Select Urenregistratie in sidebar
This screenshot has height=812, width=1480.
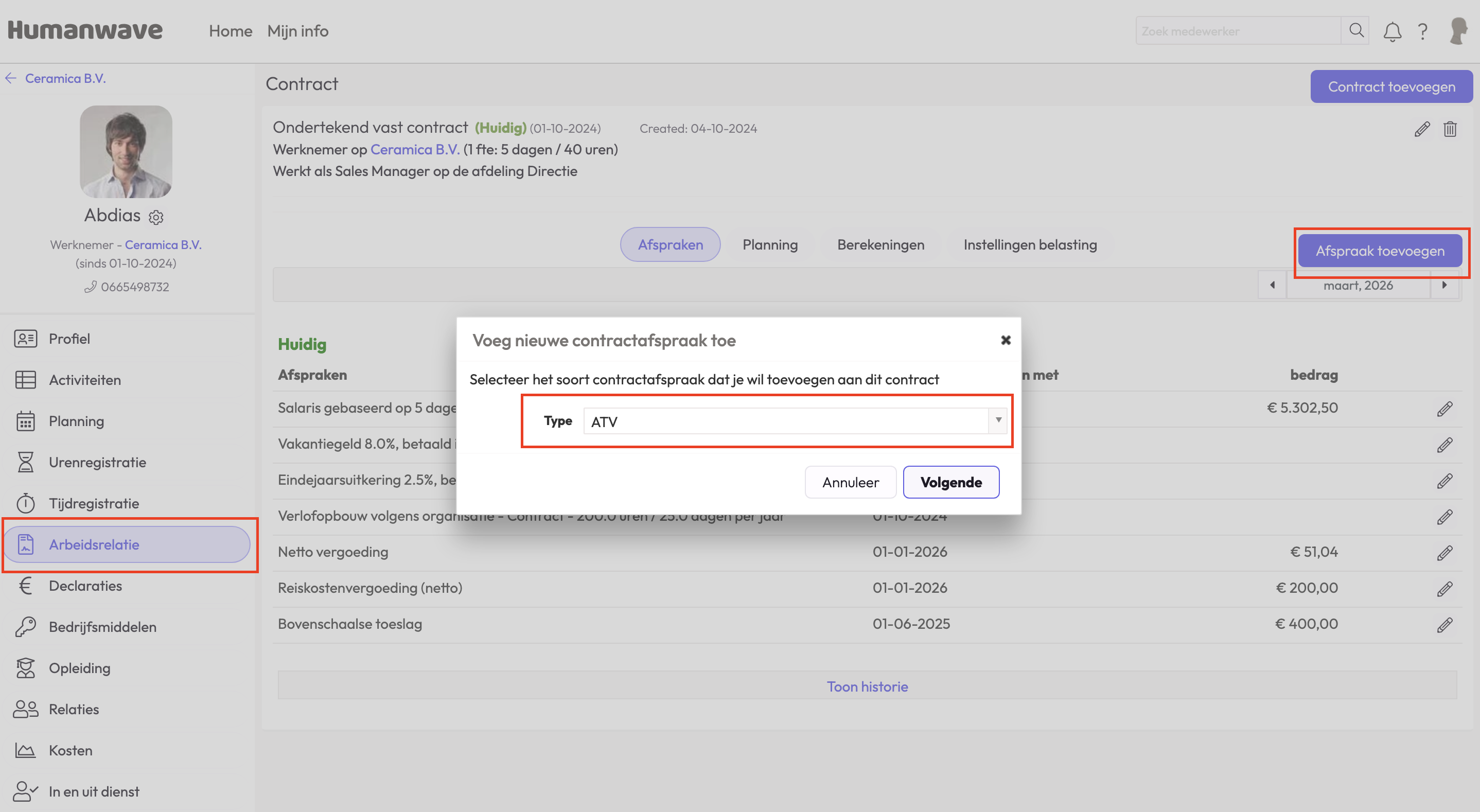coord(97,462)
